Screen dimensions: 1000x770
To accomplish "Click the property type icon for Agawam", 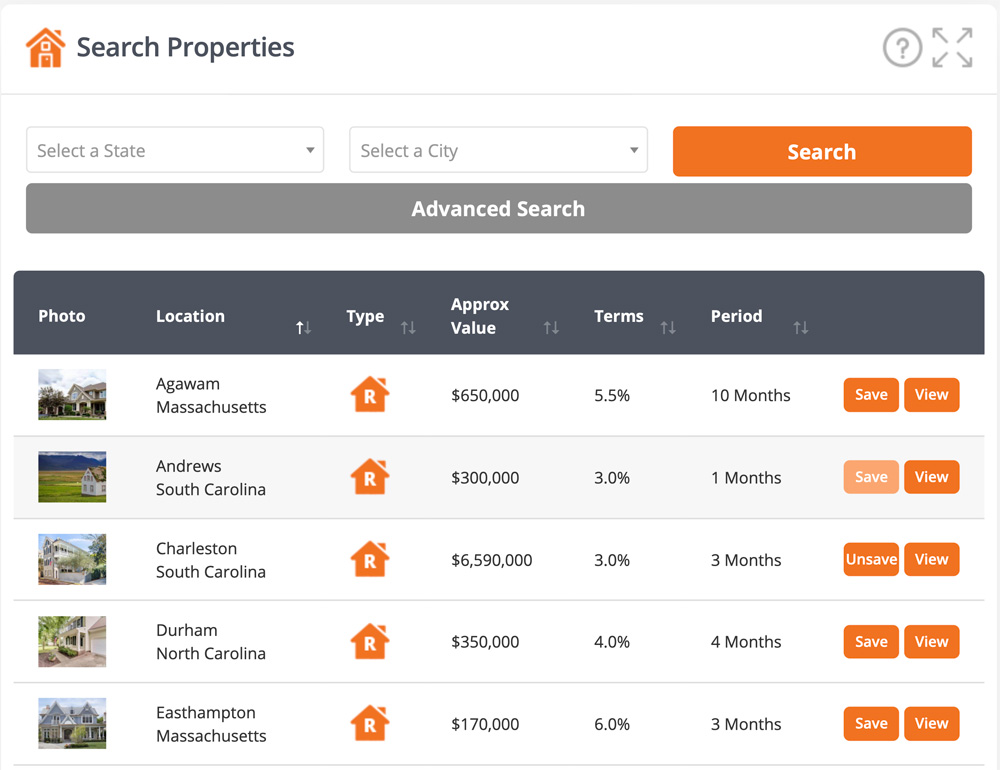I will (370, 395).
